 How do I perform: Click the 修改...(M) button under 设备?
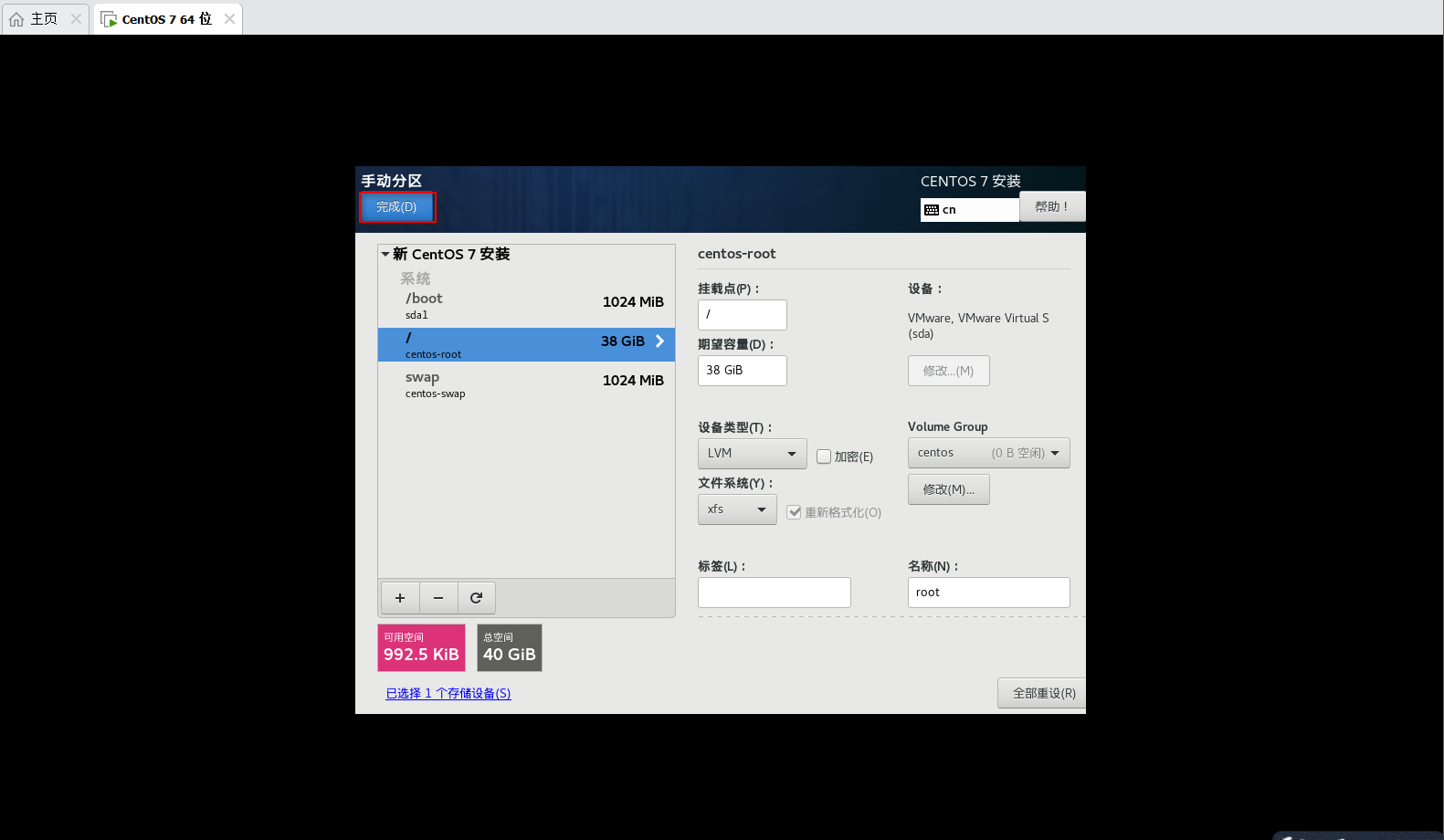click(949, 371)
